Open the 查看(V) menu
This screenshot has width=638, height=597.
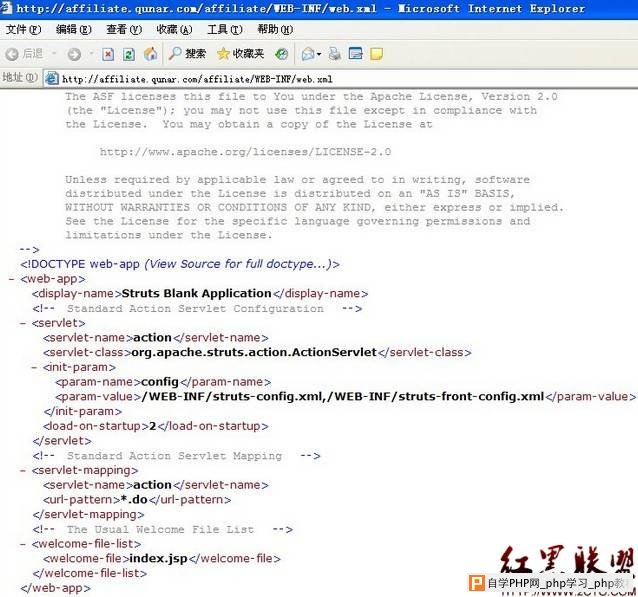(x=124, y=30)
